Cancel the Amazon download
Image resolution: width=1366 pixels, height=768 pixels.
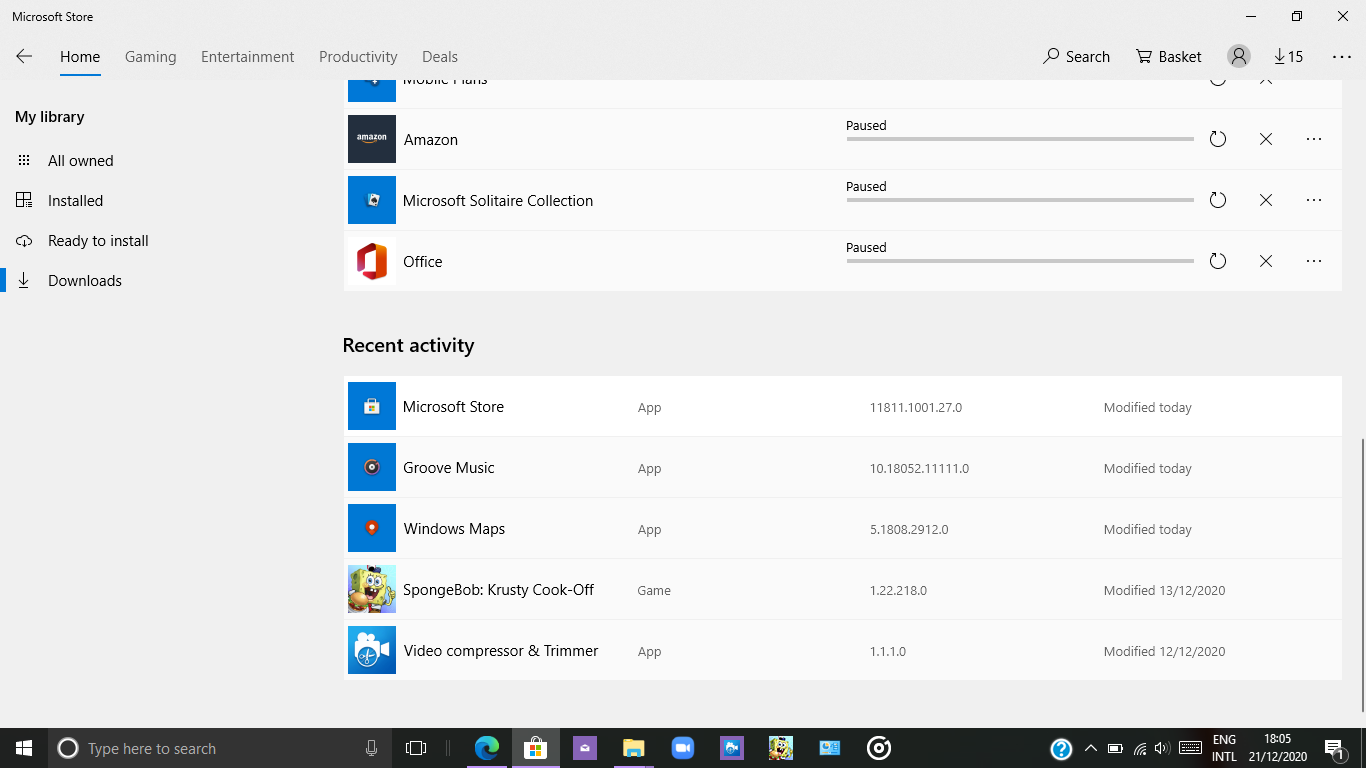coord(1266,140)
